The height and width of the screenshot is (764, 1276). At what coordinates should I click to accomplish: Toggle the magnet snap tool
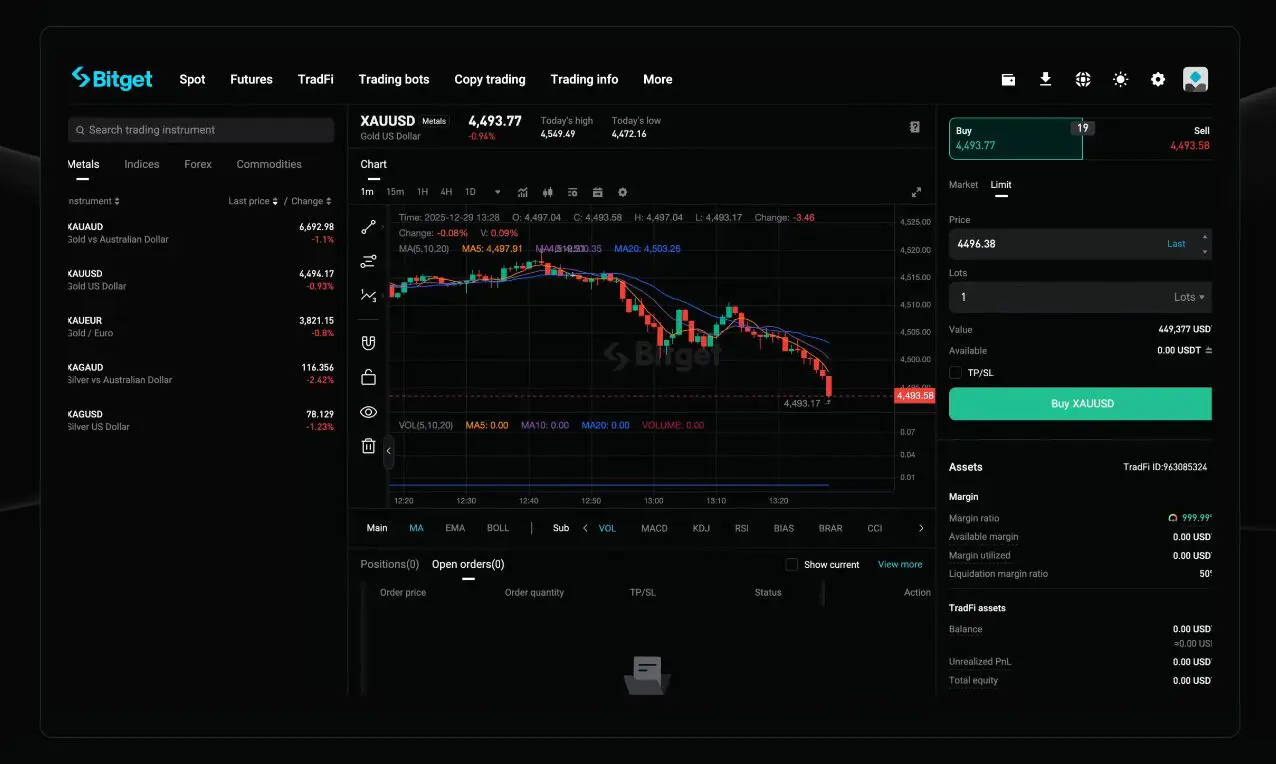click(368, 343)
